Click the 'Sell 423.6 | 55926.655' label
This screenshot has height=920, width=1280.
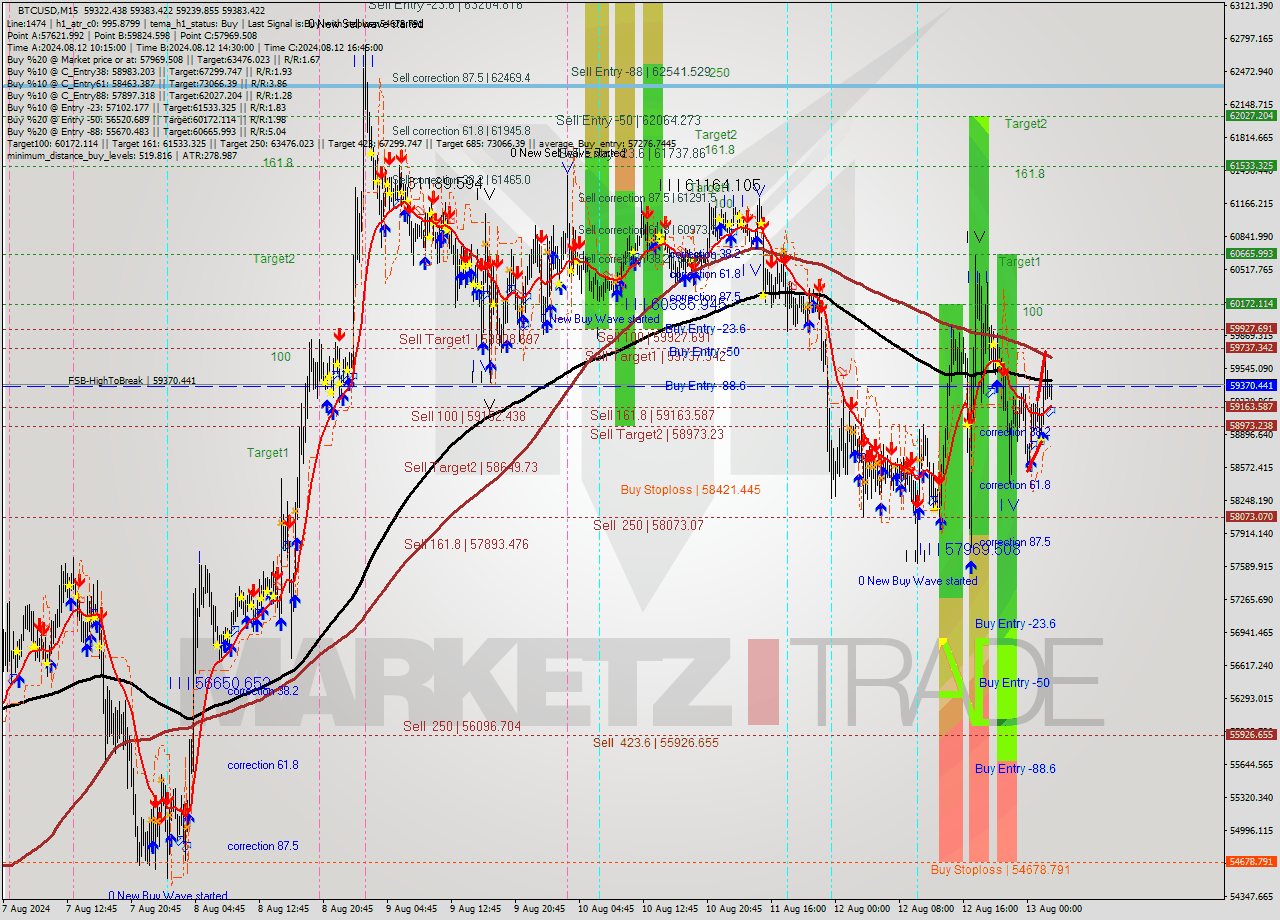(x=655, y=742)
